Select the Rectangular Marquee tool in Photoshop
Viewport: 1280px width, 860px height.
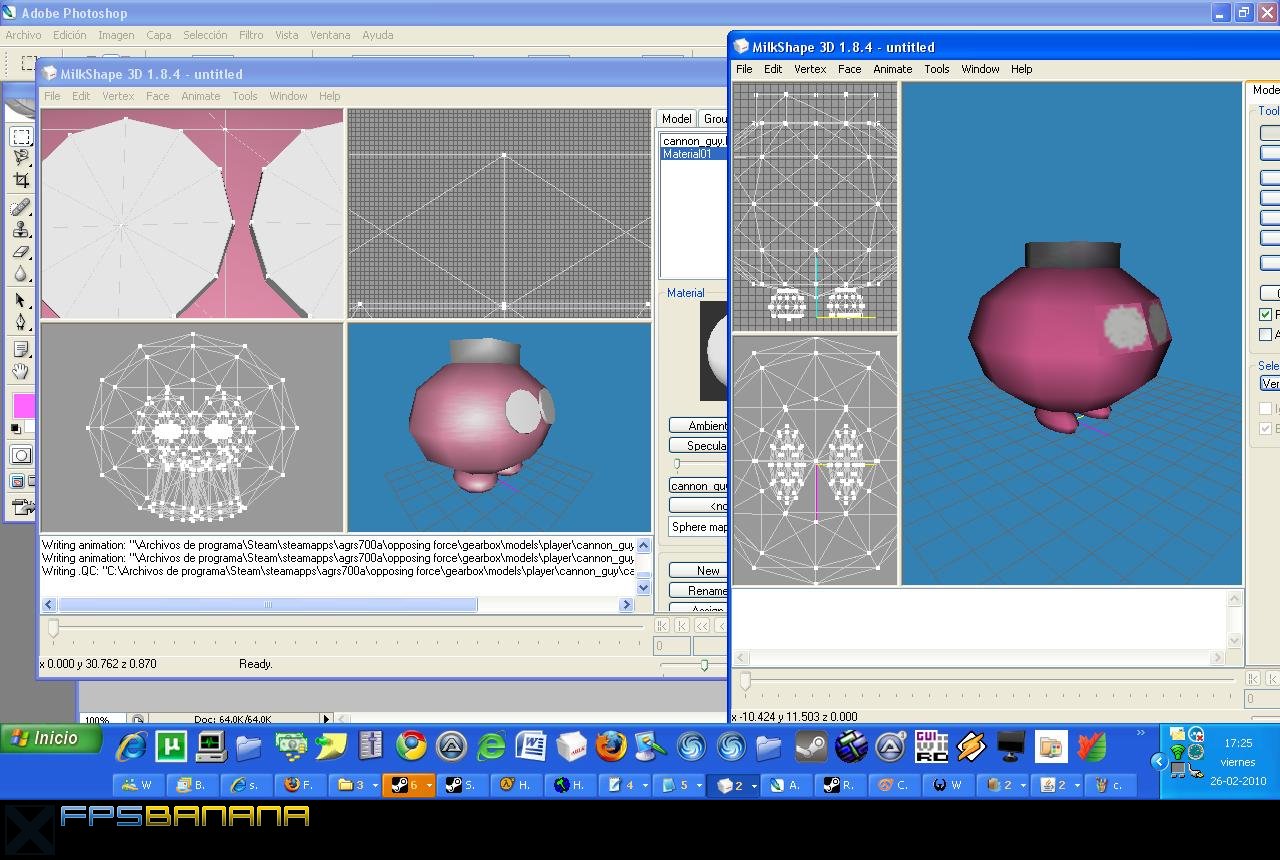(21, 136)
